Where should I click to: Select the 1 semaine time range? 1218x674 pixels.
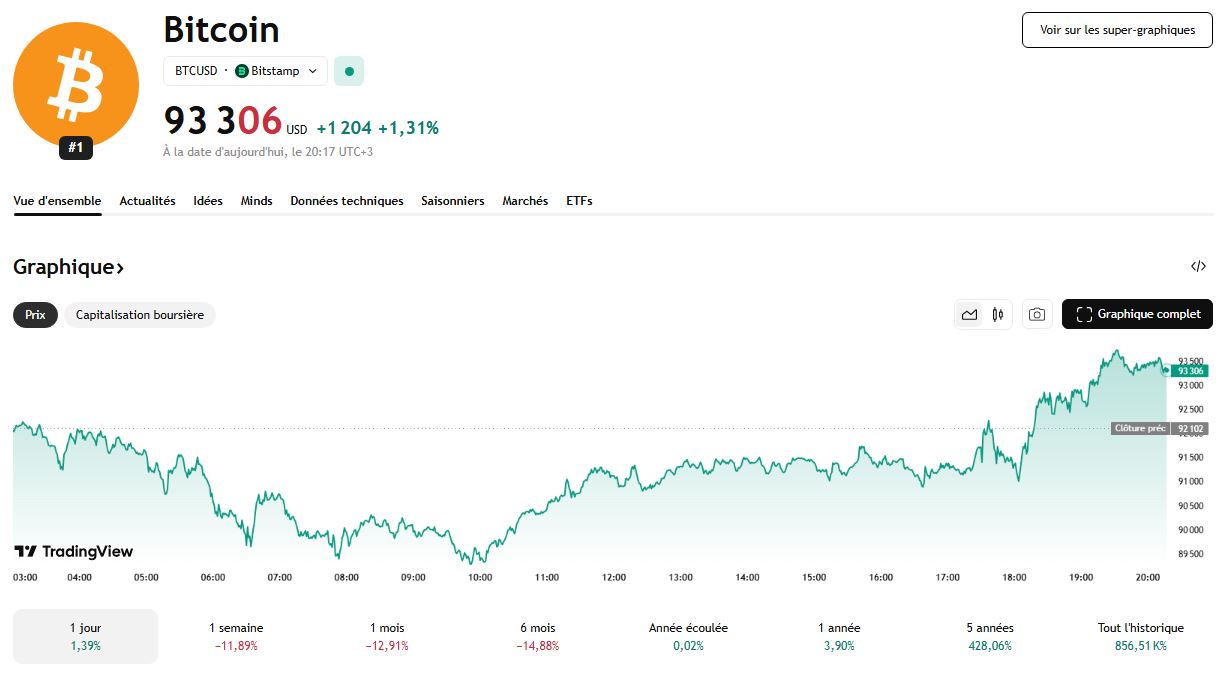[x=236, y=636]
